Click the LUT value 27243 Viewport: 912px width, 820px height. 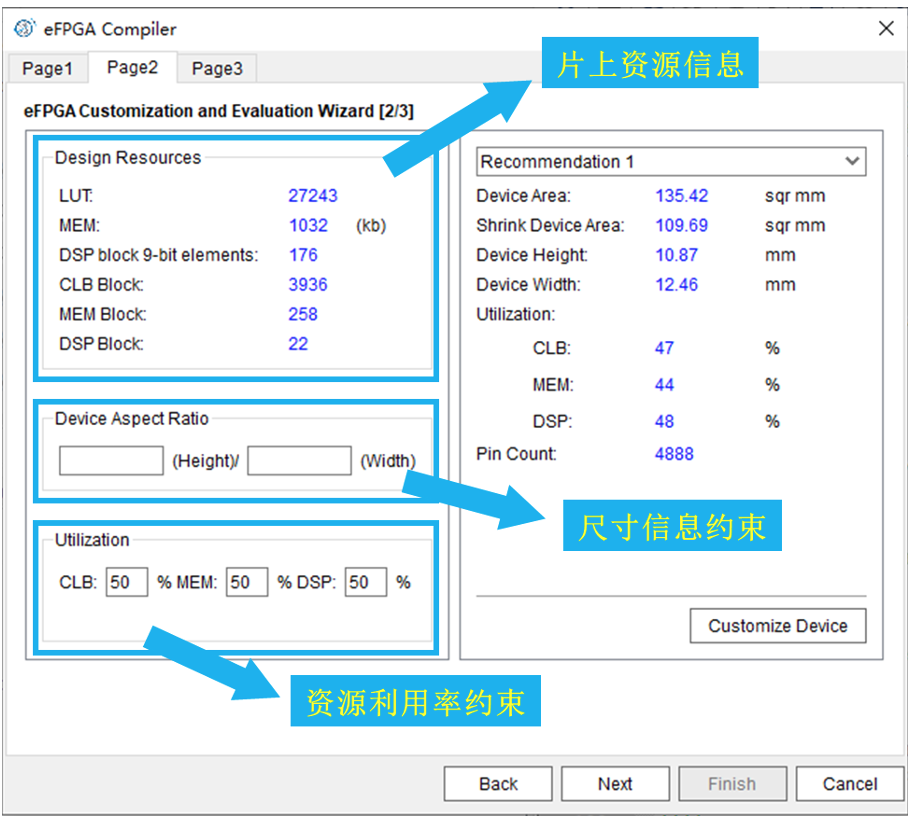point(313,197)
